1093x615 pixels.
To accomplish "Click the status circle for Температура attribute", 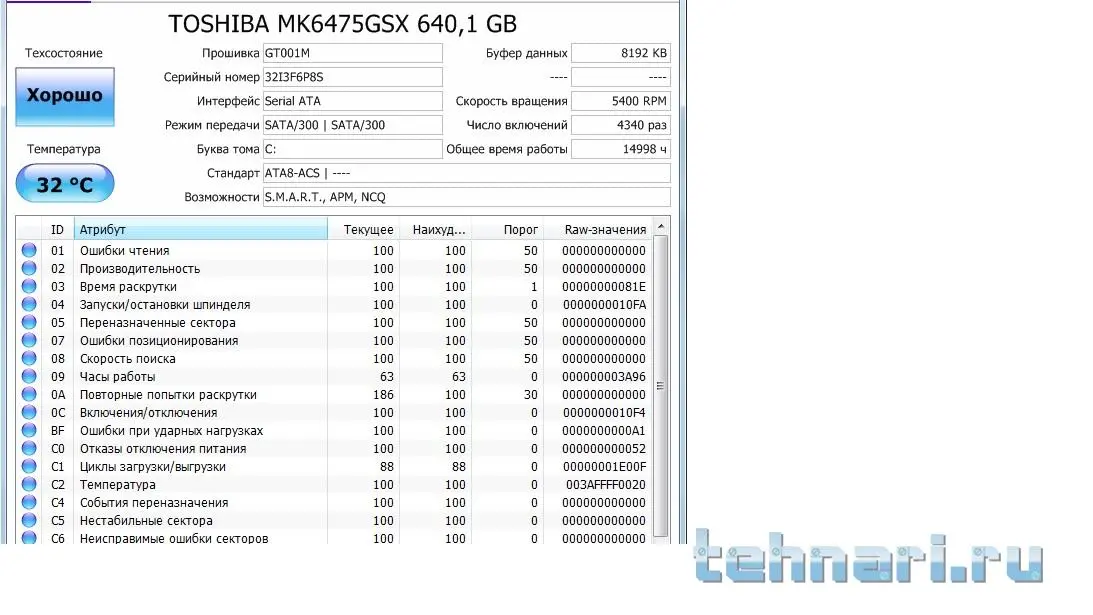I will [29, 484].
